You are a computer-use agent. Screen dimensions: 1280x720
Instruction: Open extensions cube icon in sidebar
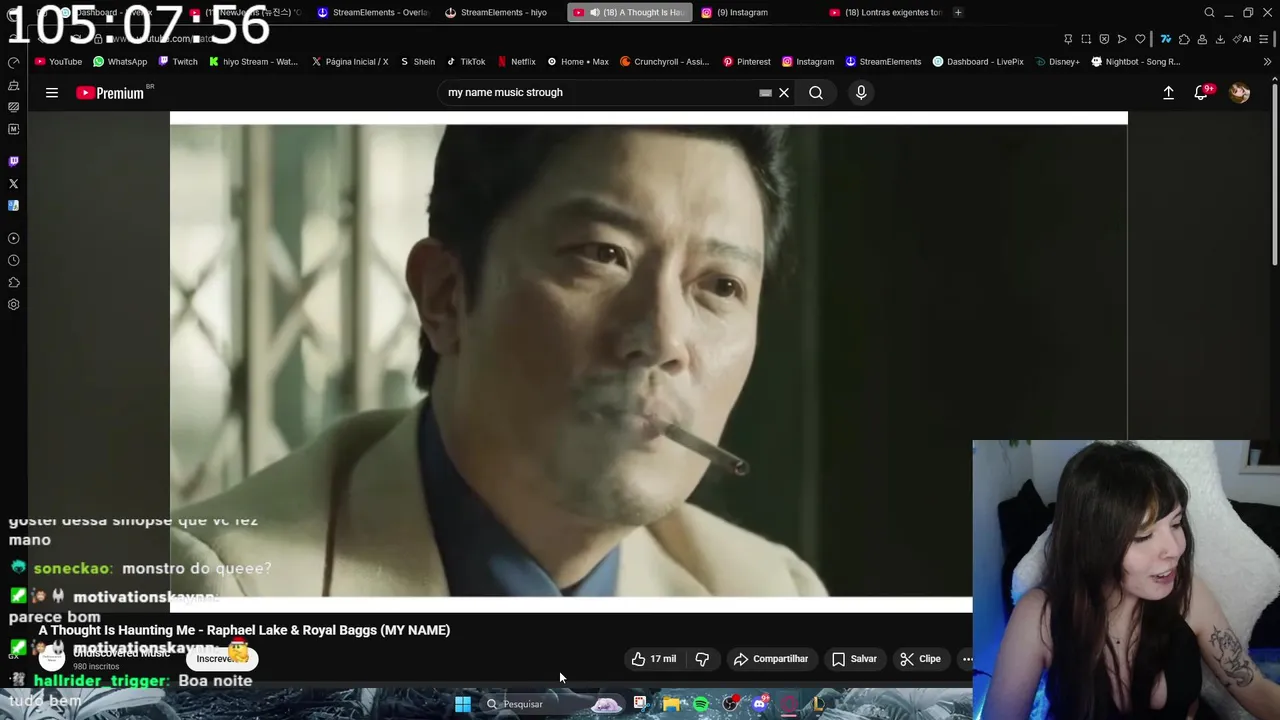coord(13,282)
